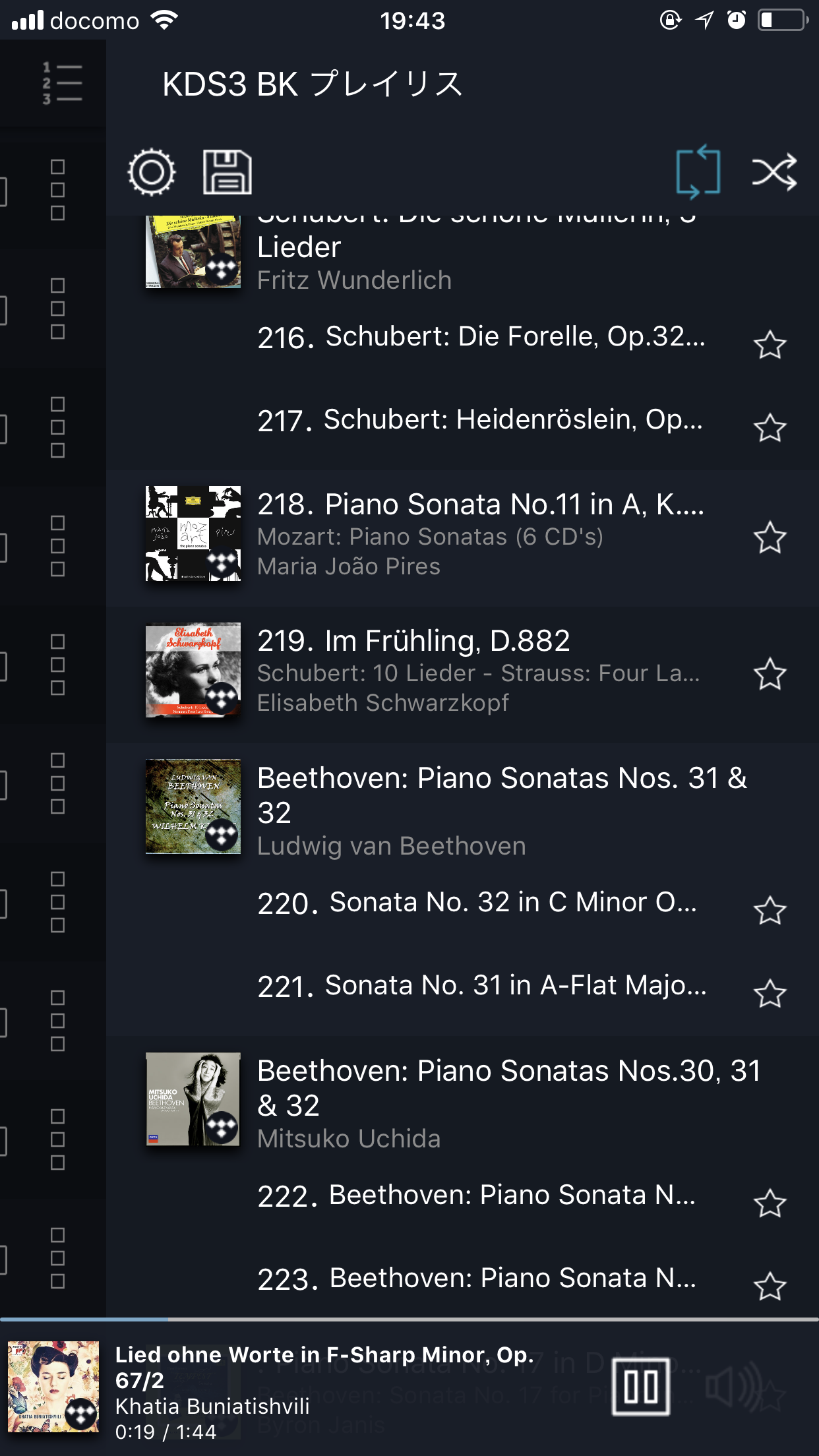Viewport: 819px width, 1456px height.
Task: Star track 221 Sonata No. 31
Action: (770, 994)
